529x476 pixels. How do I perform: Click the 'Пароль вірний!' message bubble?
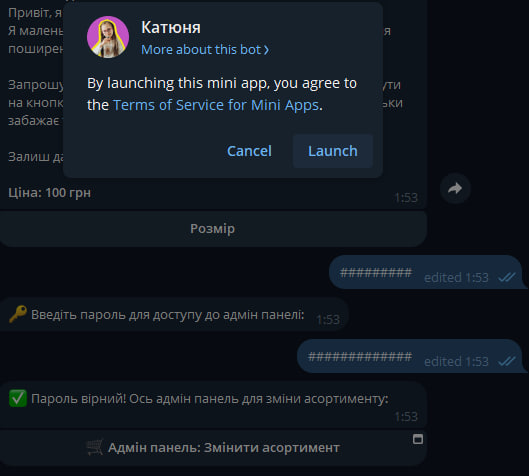tap(213, 405)
